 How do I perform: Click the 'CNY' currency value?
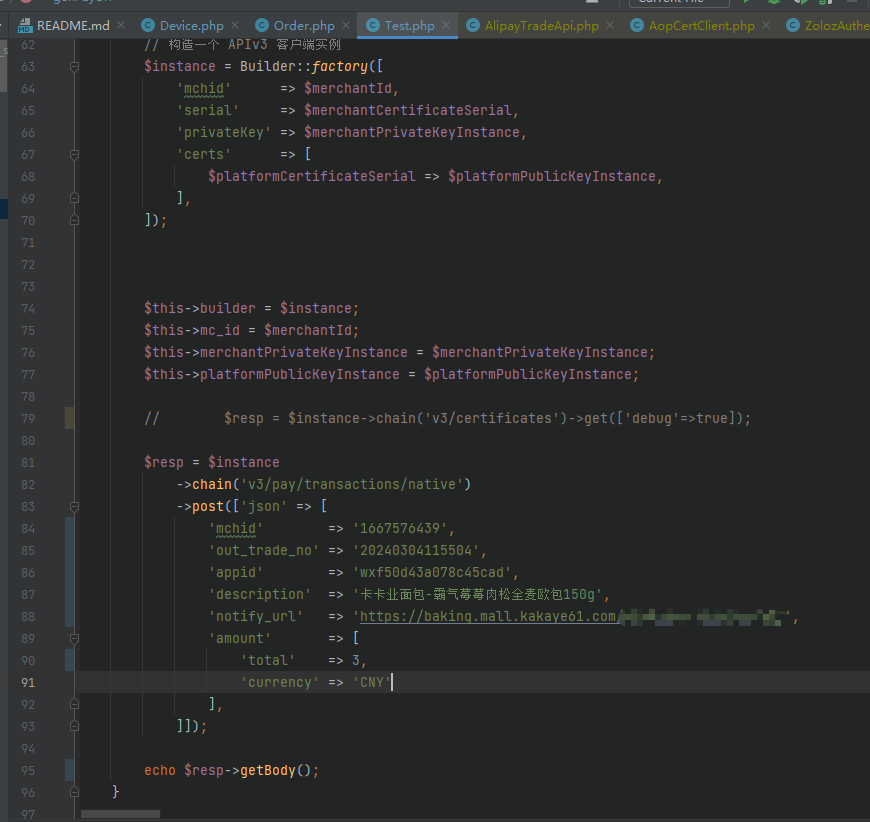372,682
